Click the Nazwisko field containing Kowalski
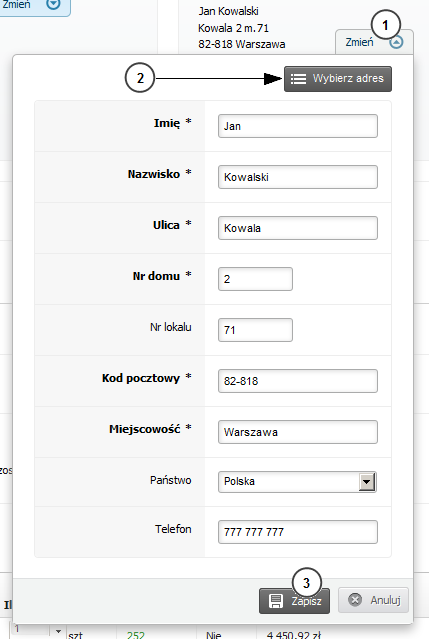Image resolution: width=429 pixels, height=640 pixels. click(298, 177)
